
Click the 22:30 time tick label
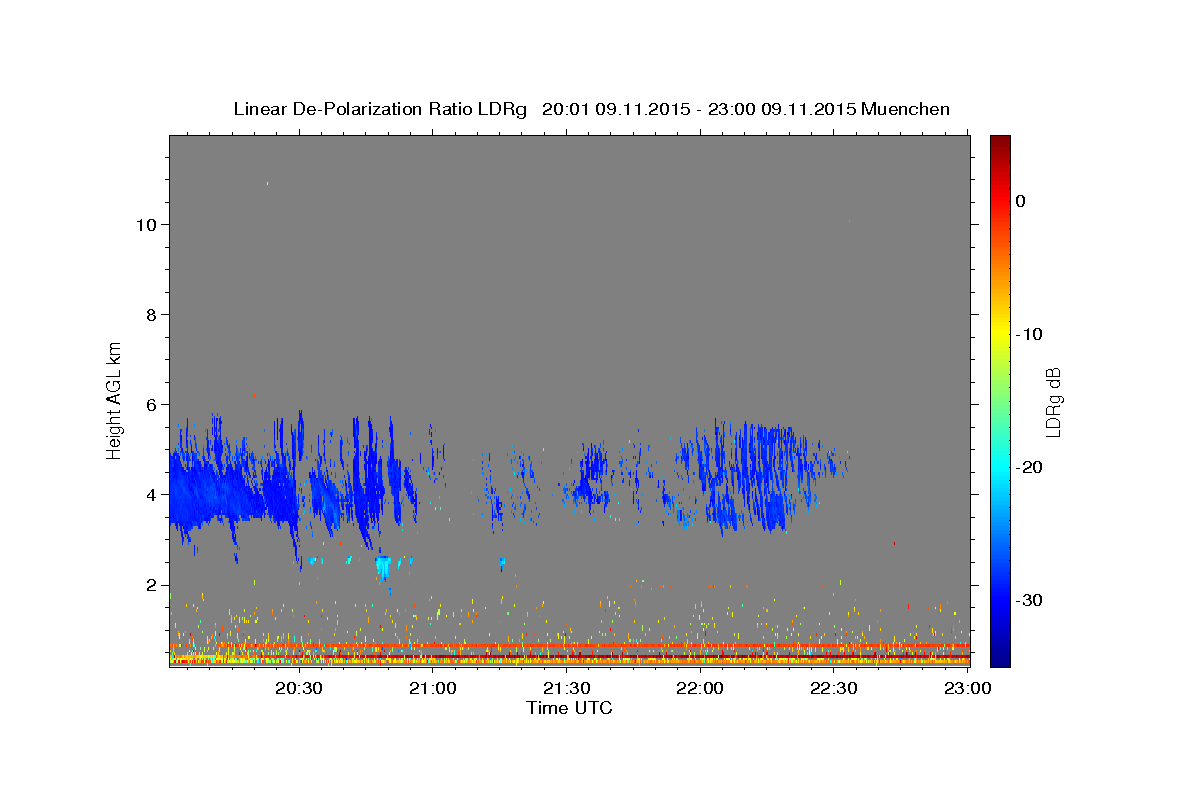click(x=833, y=688)
